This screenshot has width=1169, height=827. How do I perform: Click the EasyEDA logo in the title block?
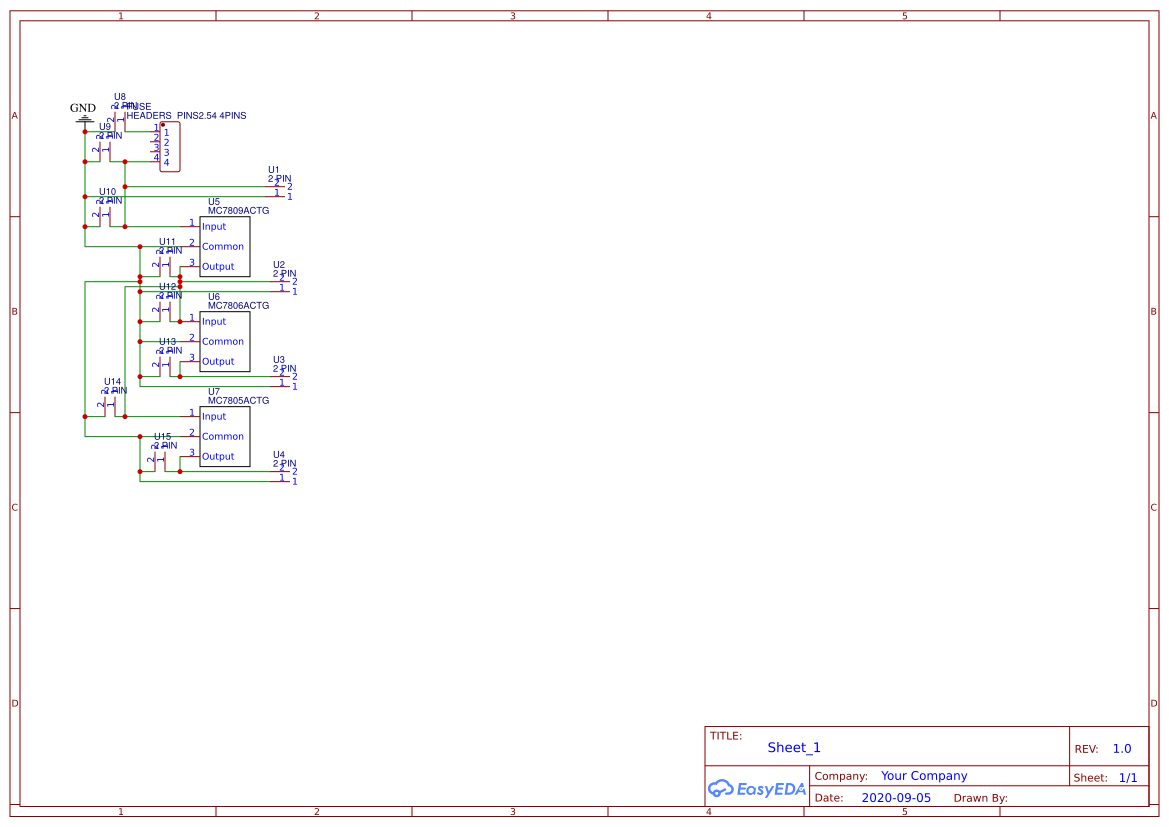(757, 789)
